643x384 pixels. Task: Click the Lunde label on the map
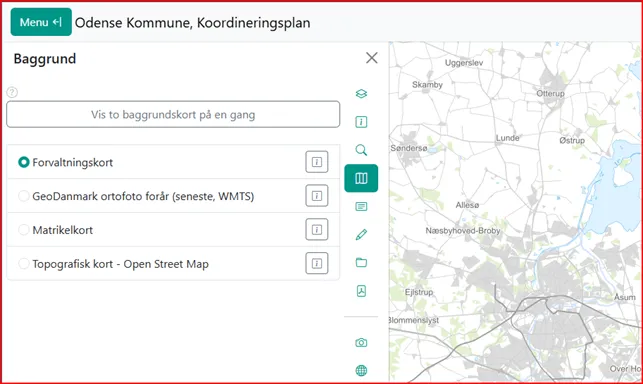tap(508, 138)
